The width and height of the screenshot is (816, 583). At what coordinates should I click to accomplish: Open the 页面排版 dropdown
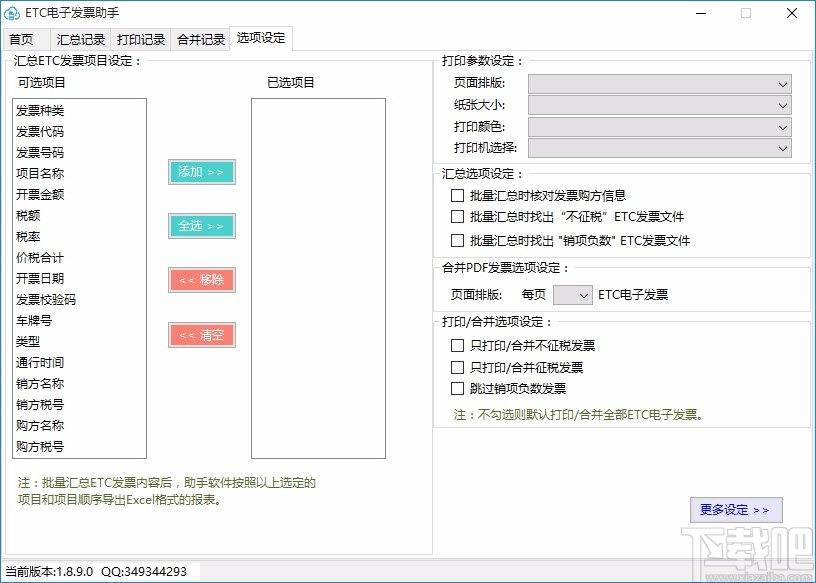(783, 84)
